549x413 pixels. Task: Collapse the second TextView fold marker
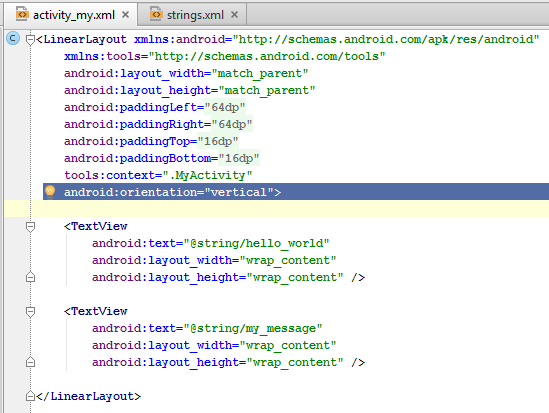tap(30, 312)
